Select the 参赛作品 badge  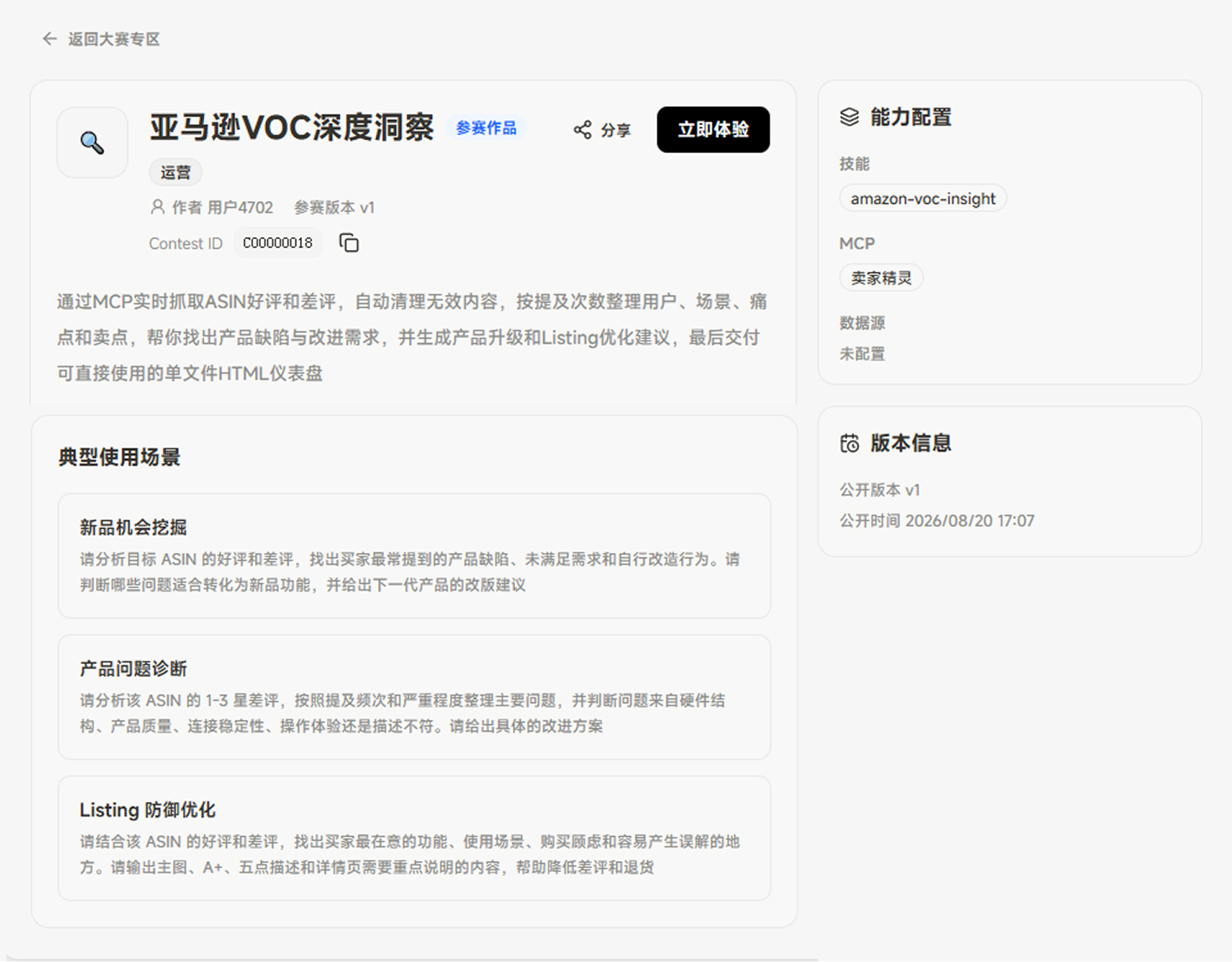[x=486, y=128]
